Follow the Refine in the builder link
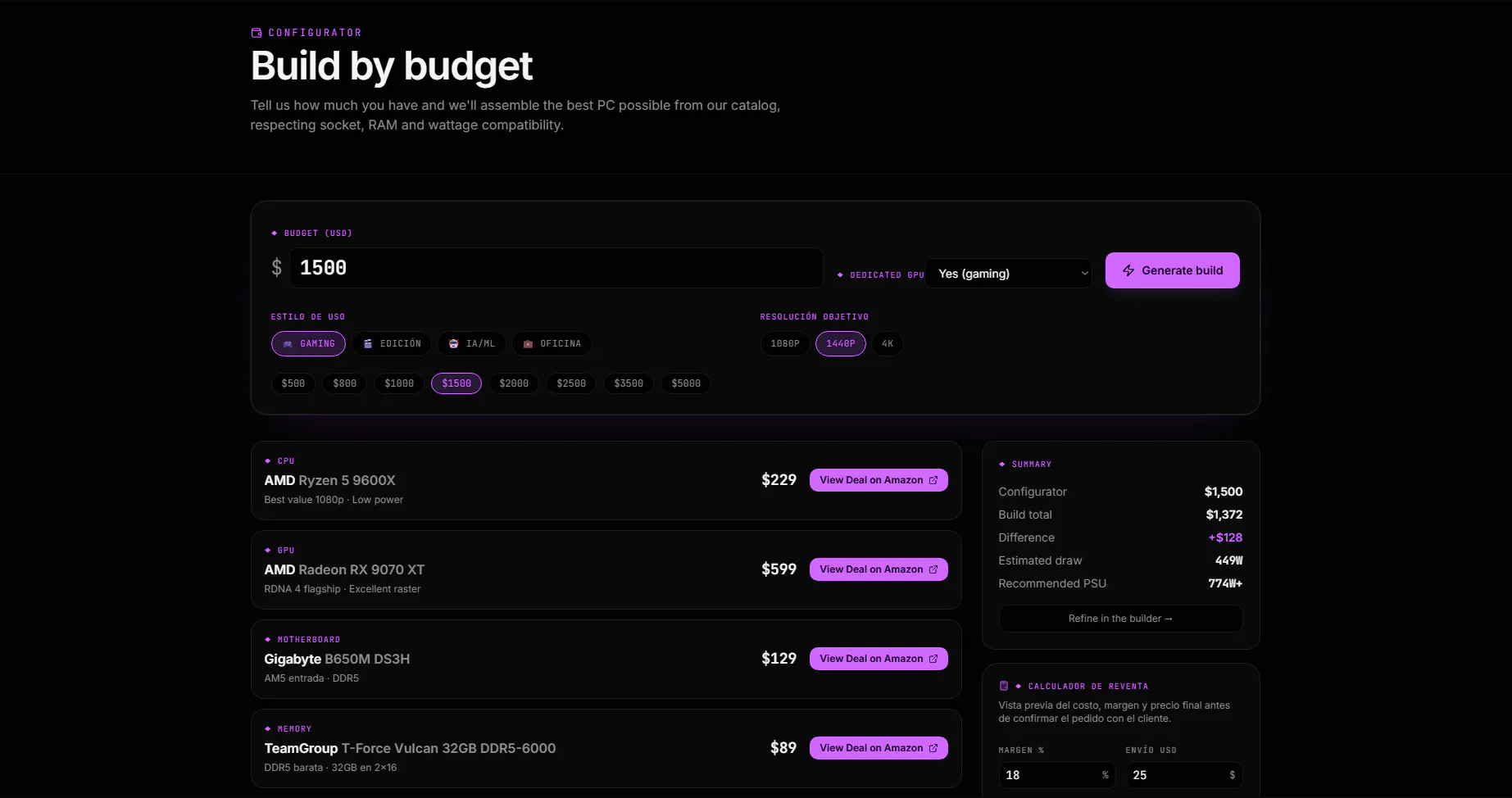The width and height of the screenshot is (1512, 798). [x=1120, y=619]
